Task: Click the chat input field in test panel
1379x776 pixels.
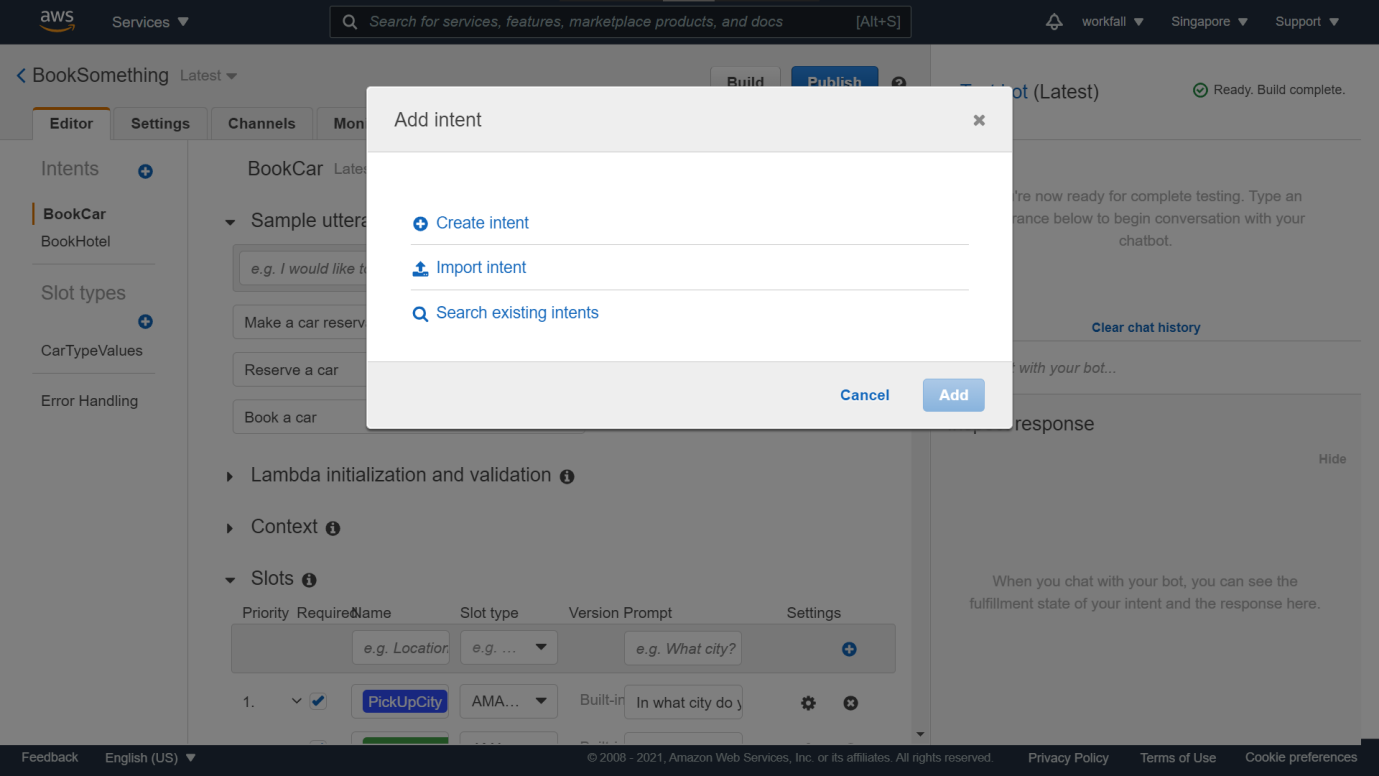Action: [x=1146, y=368]
